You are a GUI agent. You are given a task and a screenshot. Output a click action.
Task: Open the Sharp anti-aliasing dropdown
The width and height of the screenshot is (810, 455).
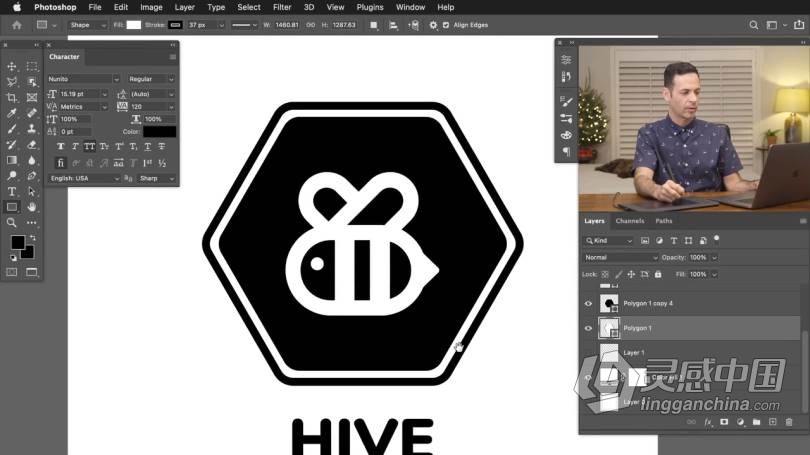[x=157, y=179]
